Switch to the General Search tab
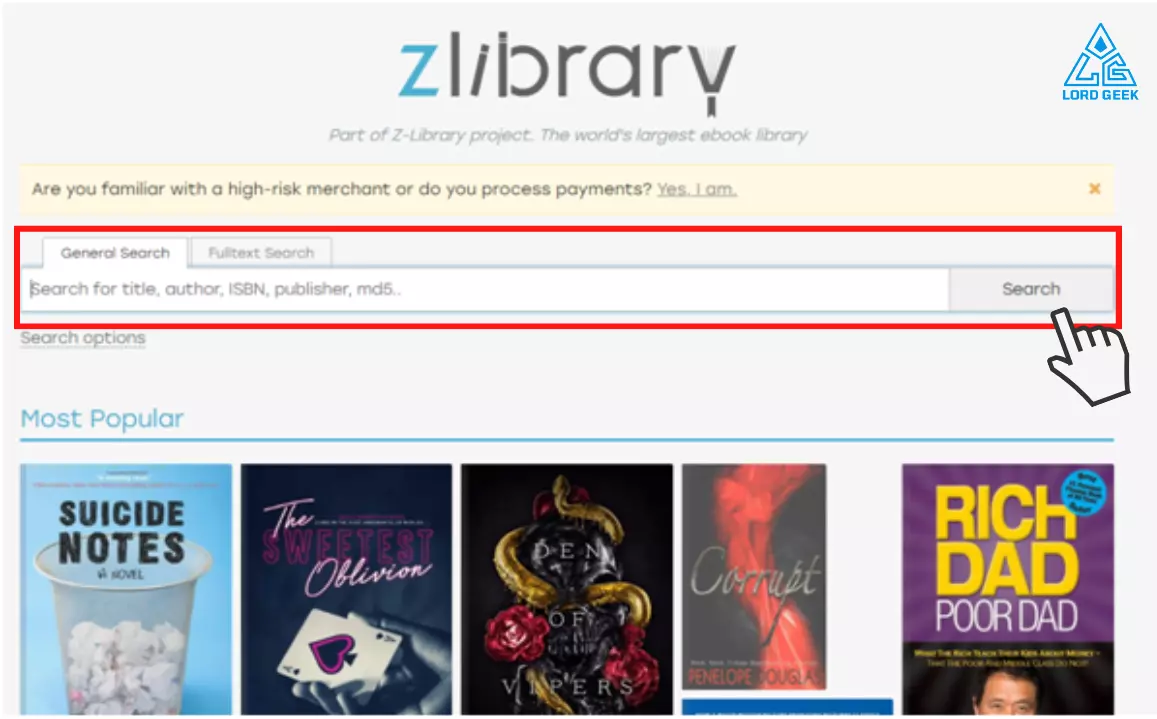 tap(115, 252)
